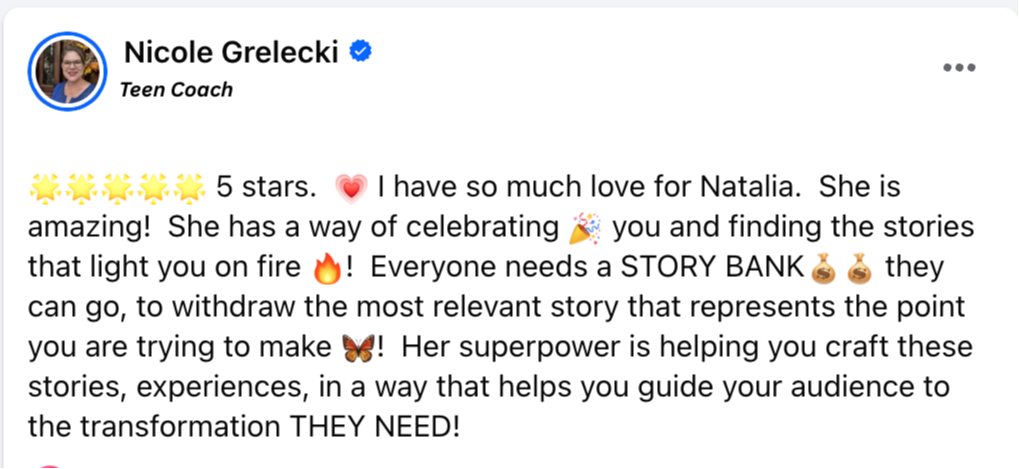Click the "Teen Coach" label

pyautogui.click(x=176, y=90)
